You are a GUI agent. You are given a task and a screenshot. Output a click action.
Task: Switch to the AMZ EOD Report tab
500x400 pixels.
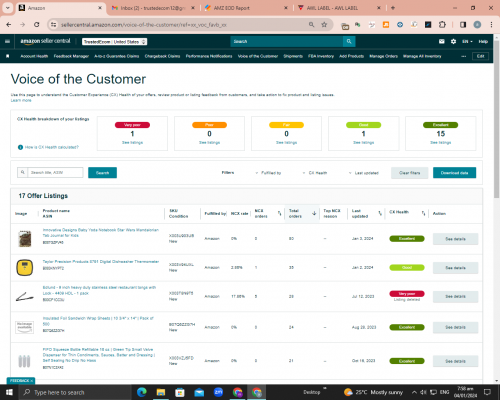pyautogui.click(x=246, y=8)
